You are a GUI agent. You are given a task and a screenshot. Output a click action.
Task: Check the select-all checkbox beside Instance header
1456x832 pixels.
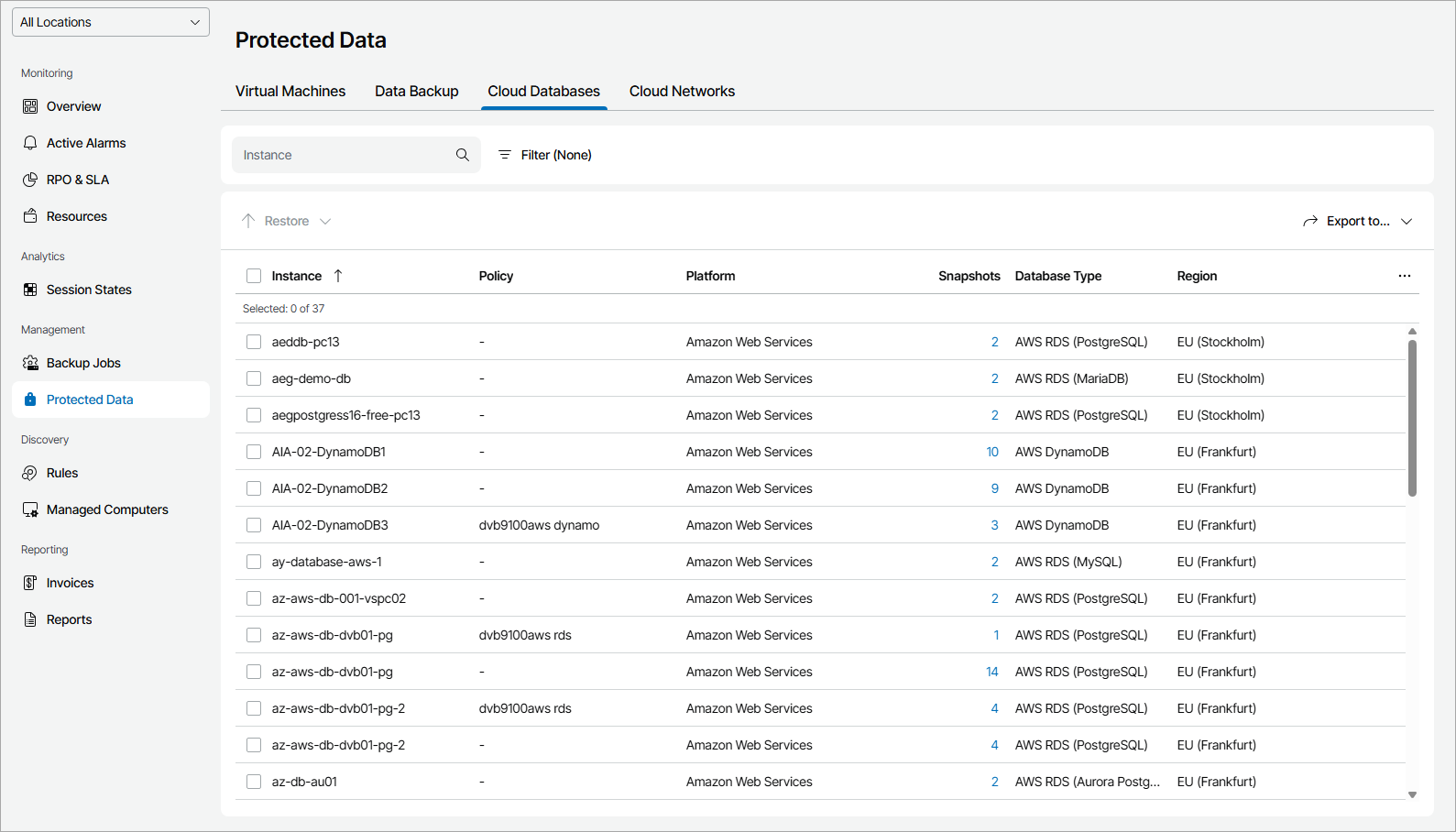coord(254,276)
